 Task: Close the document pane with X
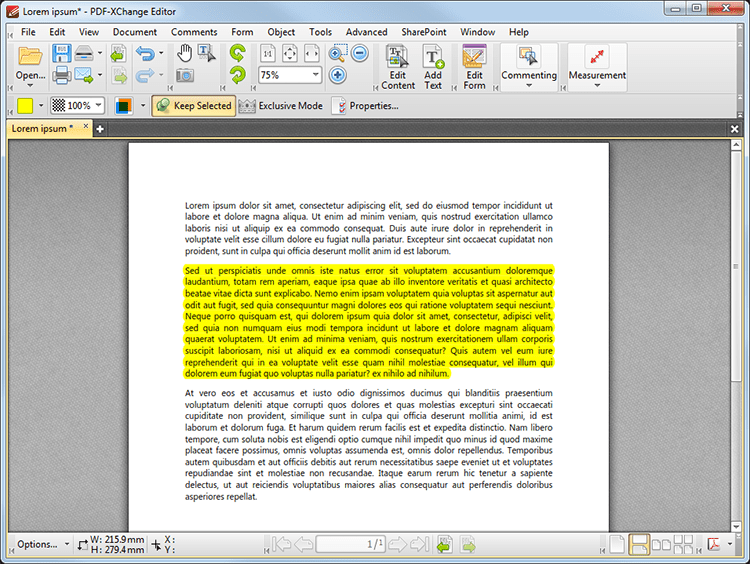(x=734, y=129)
